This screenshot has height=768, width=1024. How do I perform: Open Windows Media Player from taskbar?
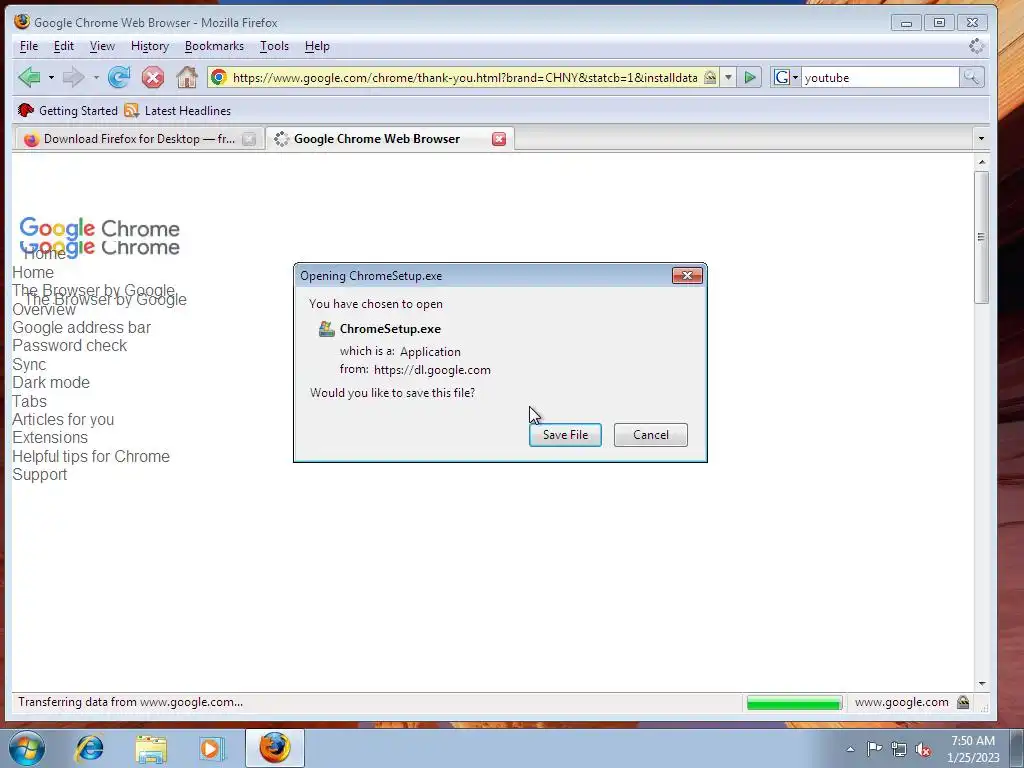coord(212,748)
